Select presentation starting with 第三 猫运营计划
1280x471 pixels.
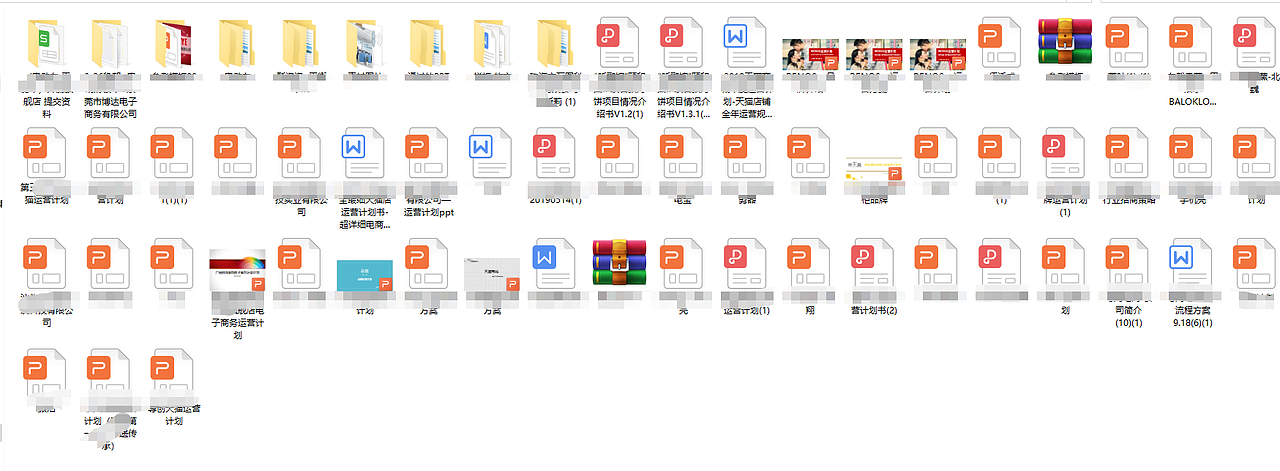click(x=45, y=155)
